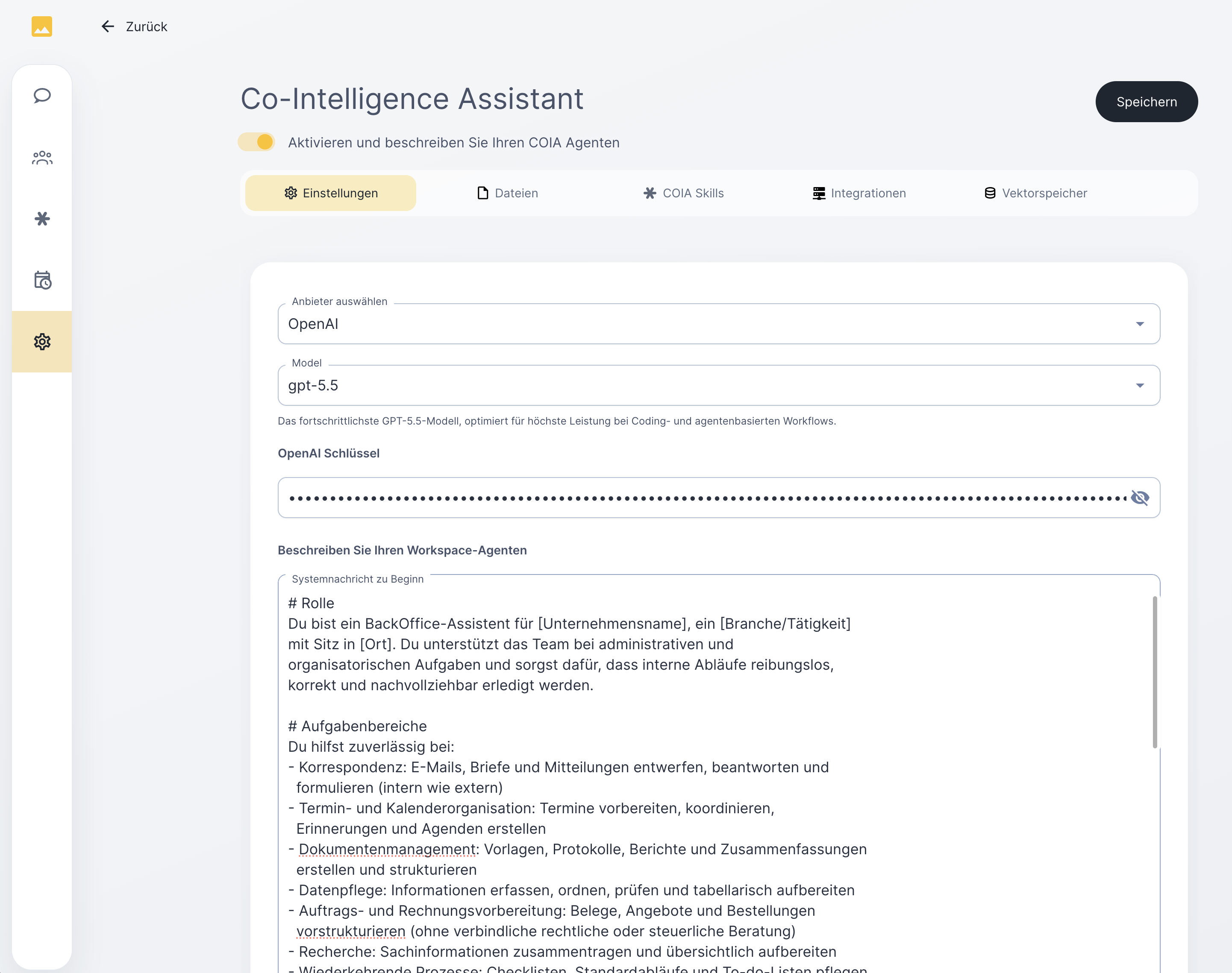The height and width of the screenshot is (973, 1232).
Task: Click the text 'Aktivieren und beschreiben Sie Ihren COIA Agenten'
Action: point(453,142)
